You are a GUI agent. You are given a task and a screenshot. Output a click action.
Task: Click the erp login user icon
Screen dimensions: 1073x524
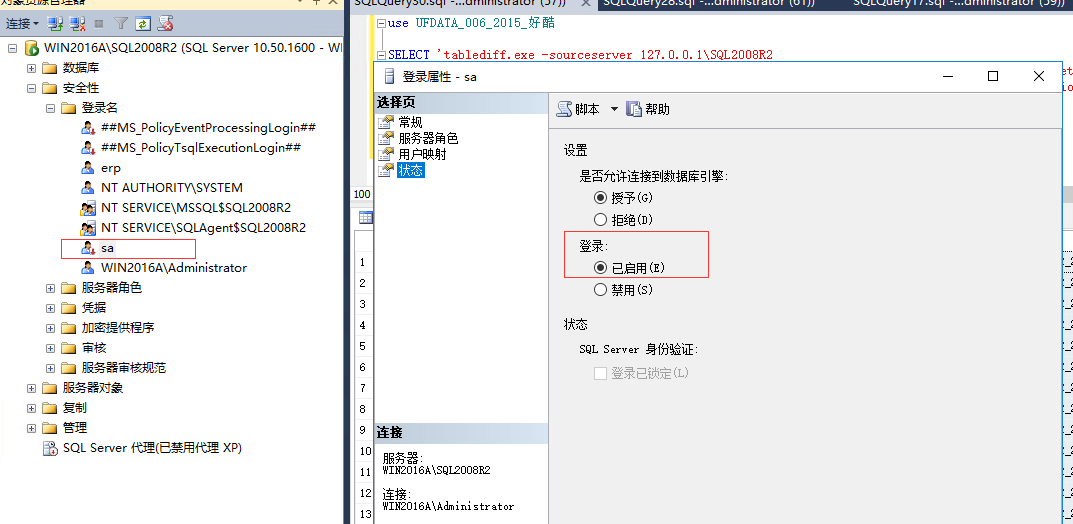click(x=88, y=168)
